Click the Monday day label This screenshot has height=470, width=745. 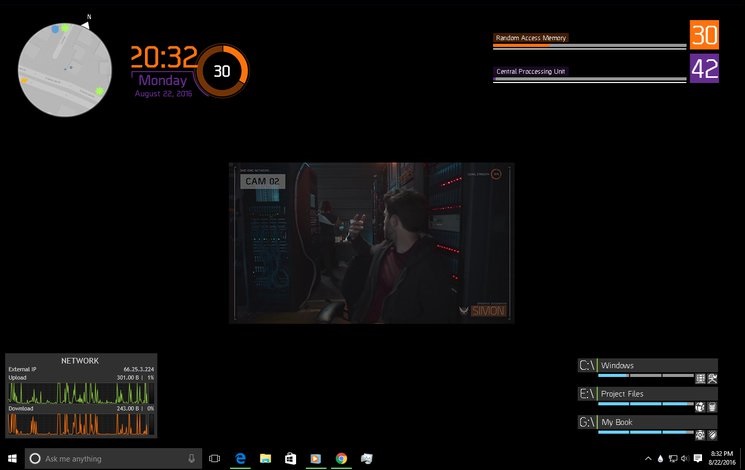click(x=162, y=80)
